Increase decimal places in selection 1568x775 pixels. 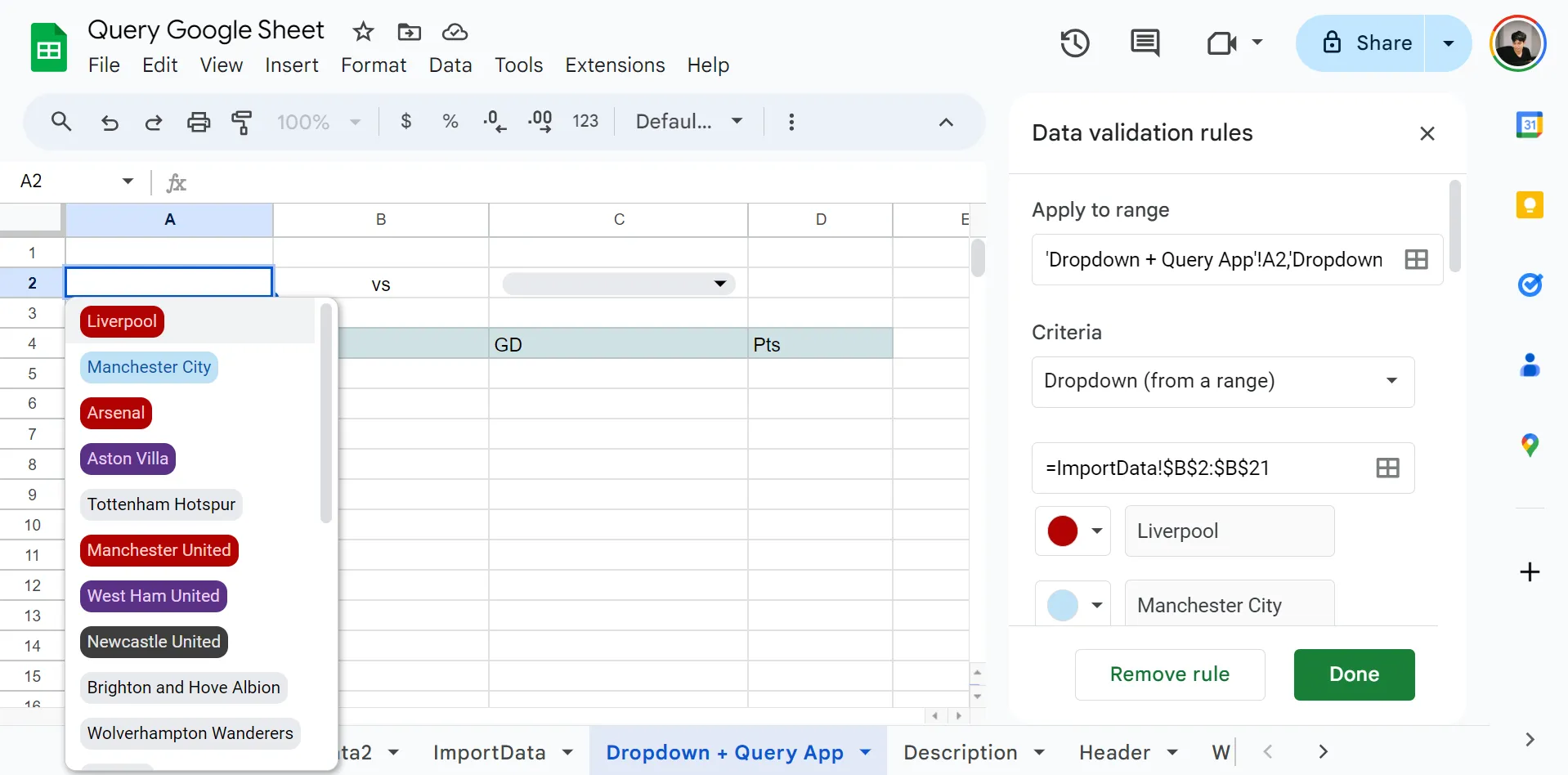pyautogui.click(x=540, y=121)
